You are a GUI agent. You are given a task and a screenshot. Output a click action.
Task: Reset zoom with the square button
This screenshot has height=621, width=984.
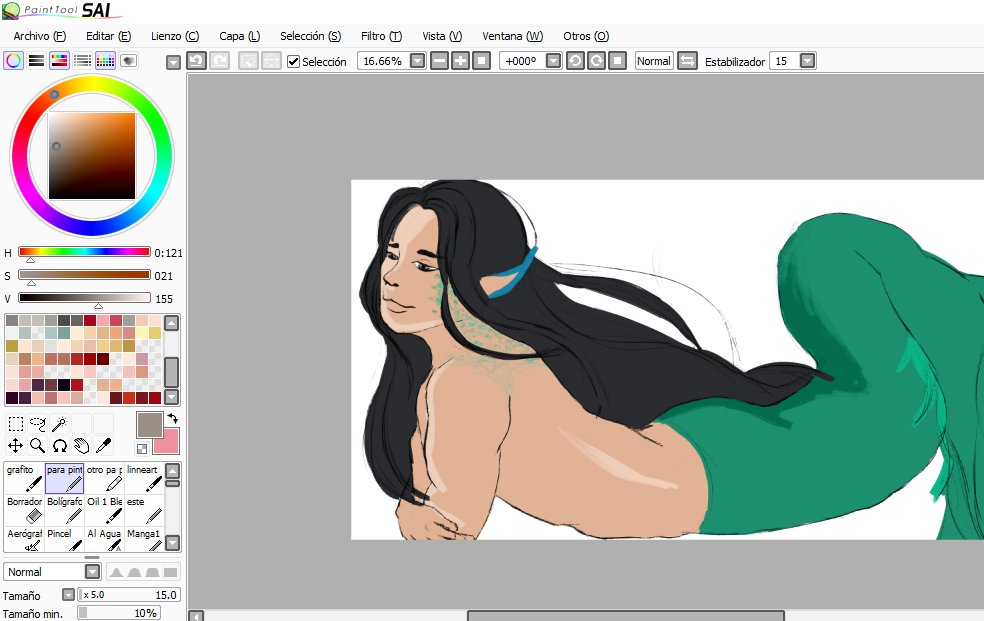(481, 61)
